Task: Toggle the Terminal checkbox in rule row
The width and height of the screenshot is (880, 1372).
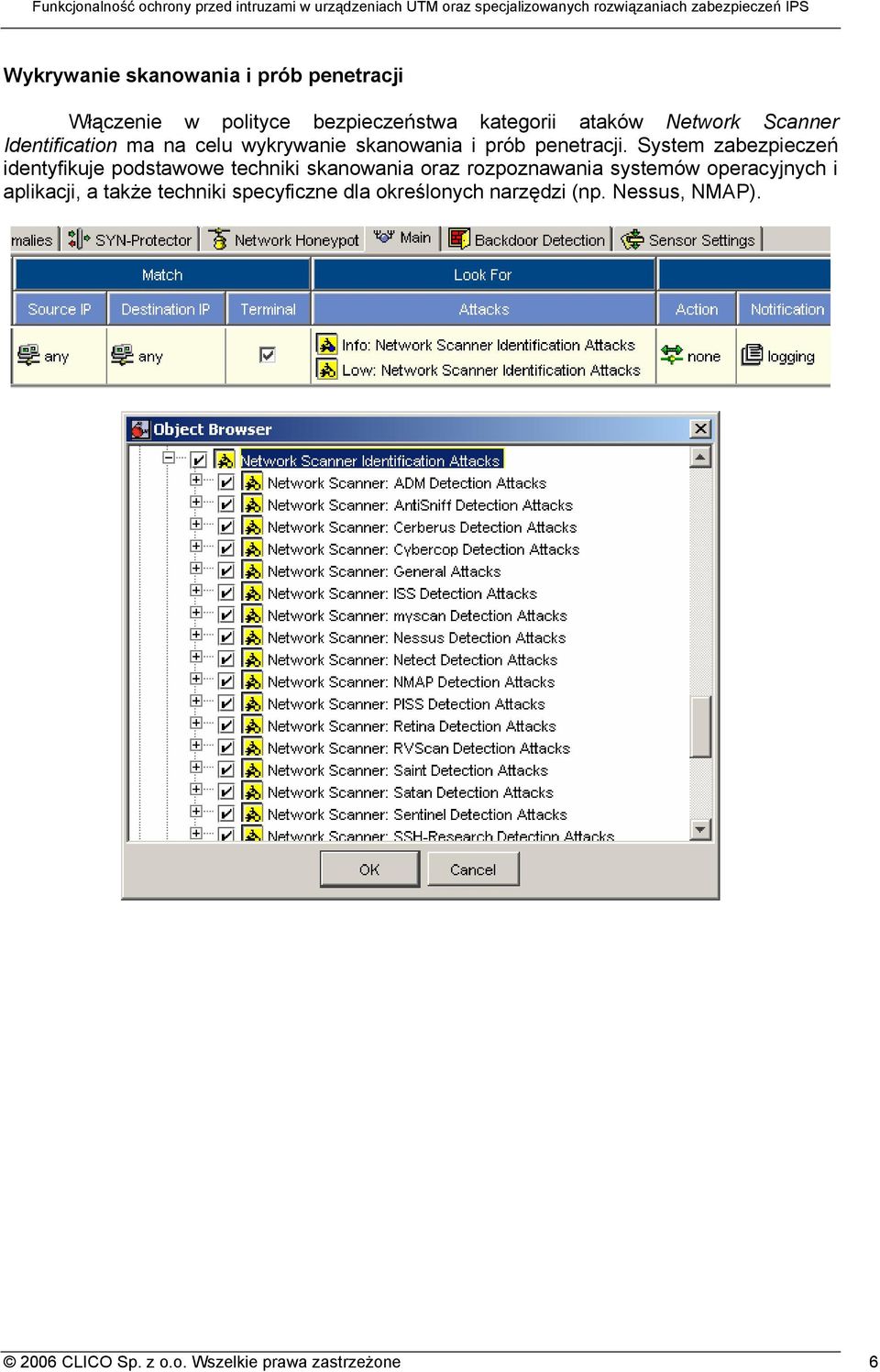Action: click(268, 354)
